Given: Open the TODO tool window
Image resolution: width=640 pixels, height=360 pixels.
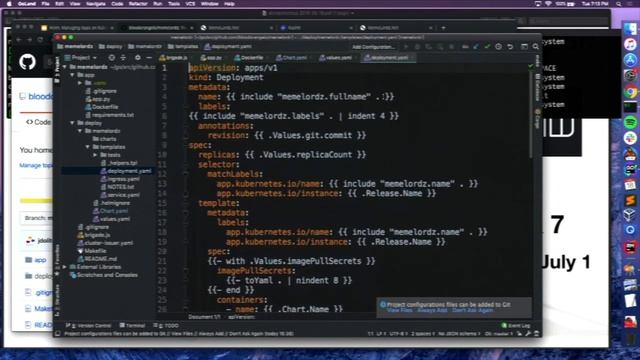Looking at the screenshot, I should (166, 326).
